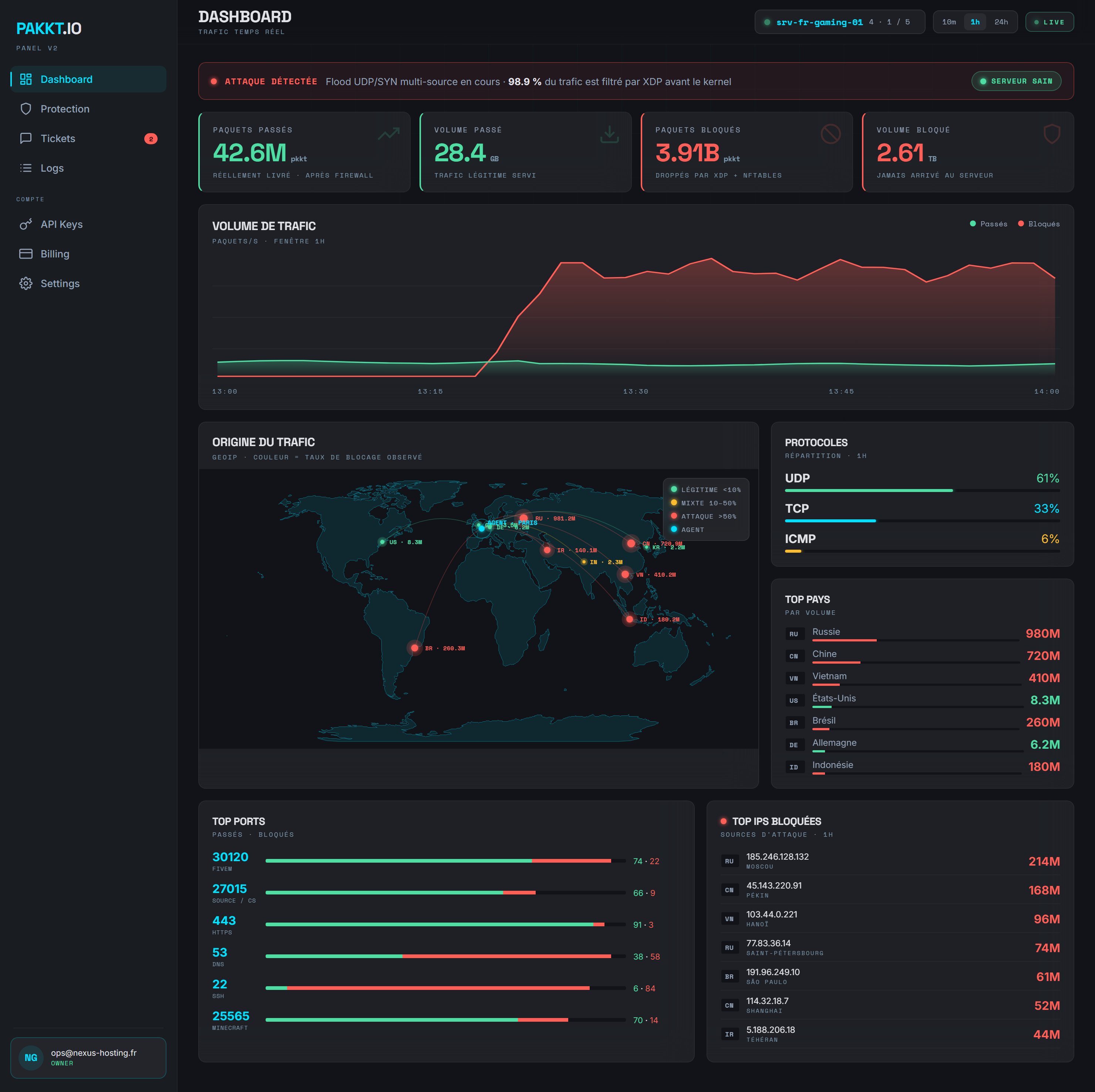
Task: Click the UDP protocol progress bar
Action: tap(922, 490)
